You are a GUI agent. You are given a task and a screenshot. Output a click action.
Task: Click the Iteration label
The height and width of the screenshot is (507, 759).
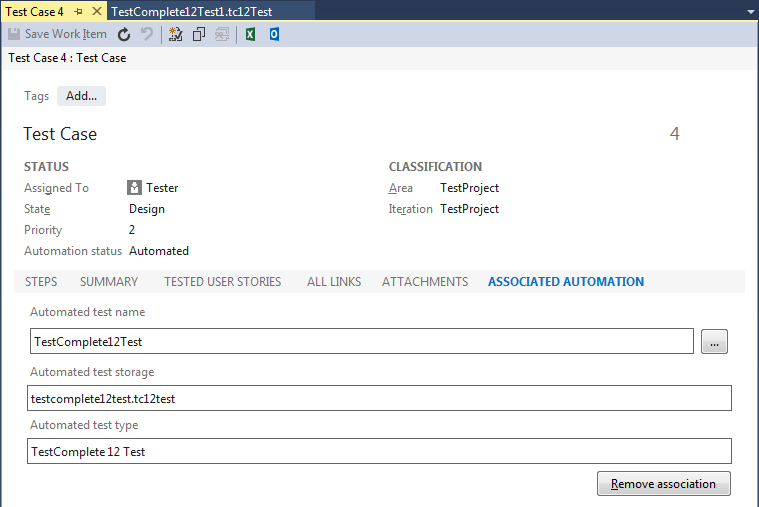[x=410, y=209]
